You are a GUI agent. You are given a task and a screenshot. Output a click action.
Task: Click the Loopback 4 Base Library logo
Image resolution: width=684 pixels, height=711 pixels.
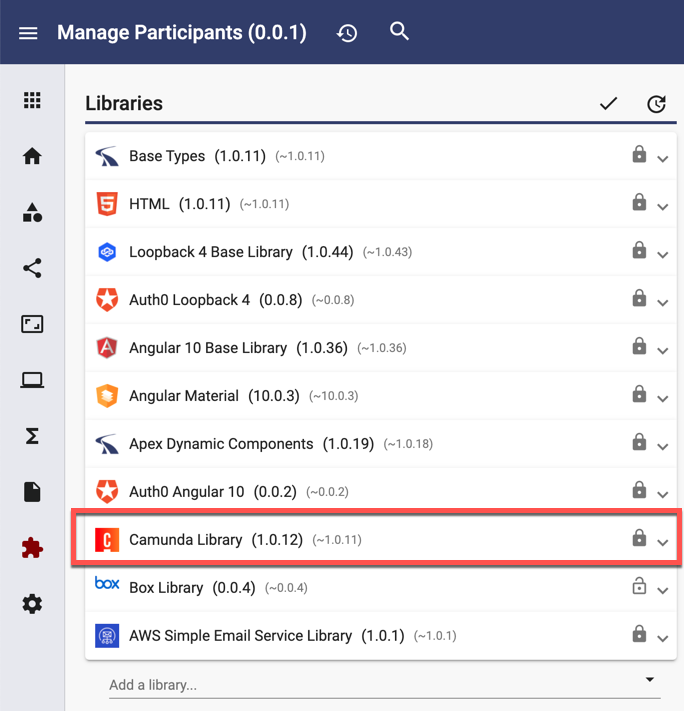point(107,252)
